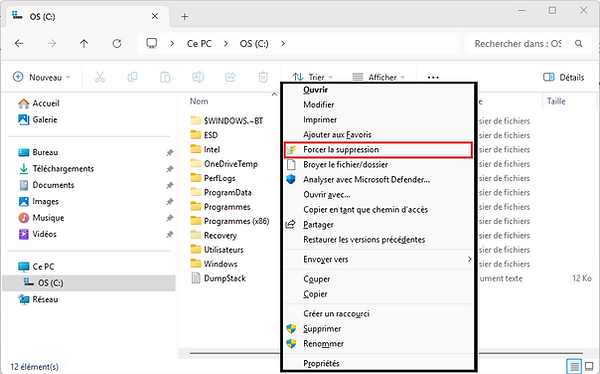The width and height of the screenshot is (600, 374).
Task: Click pin icon next to Documents
Action: [x=170, y=185]
